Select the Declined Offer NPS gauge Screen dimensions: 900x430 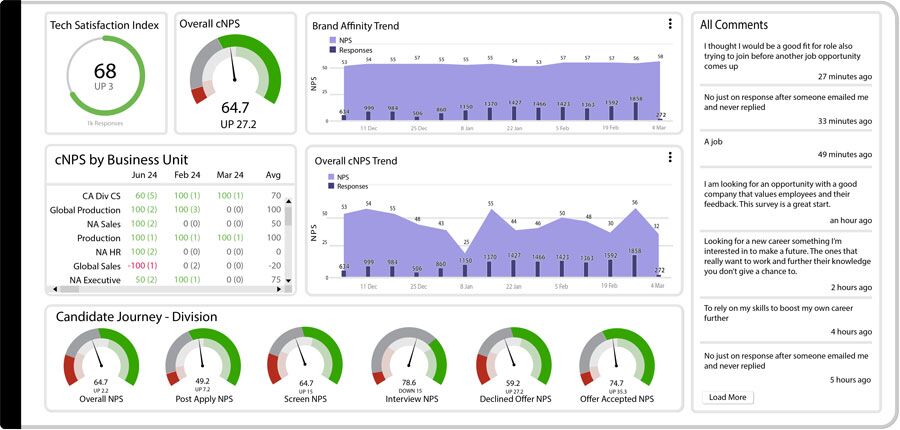click(x=514, y=358)
